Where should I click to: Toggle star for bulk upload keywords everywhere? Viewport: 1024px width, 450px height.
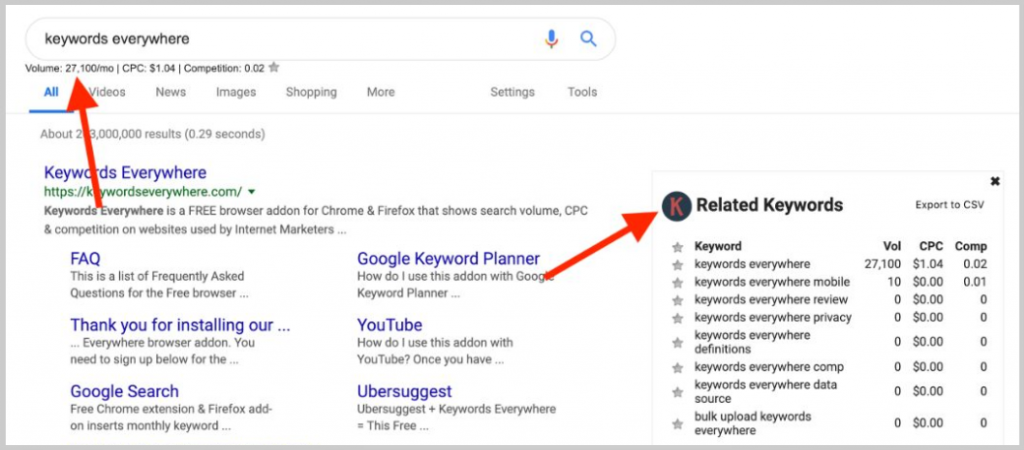coord(678,424)
